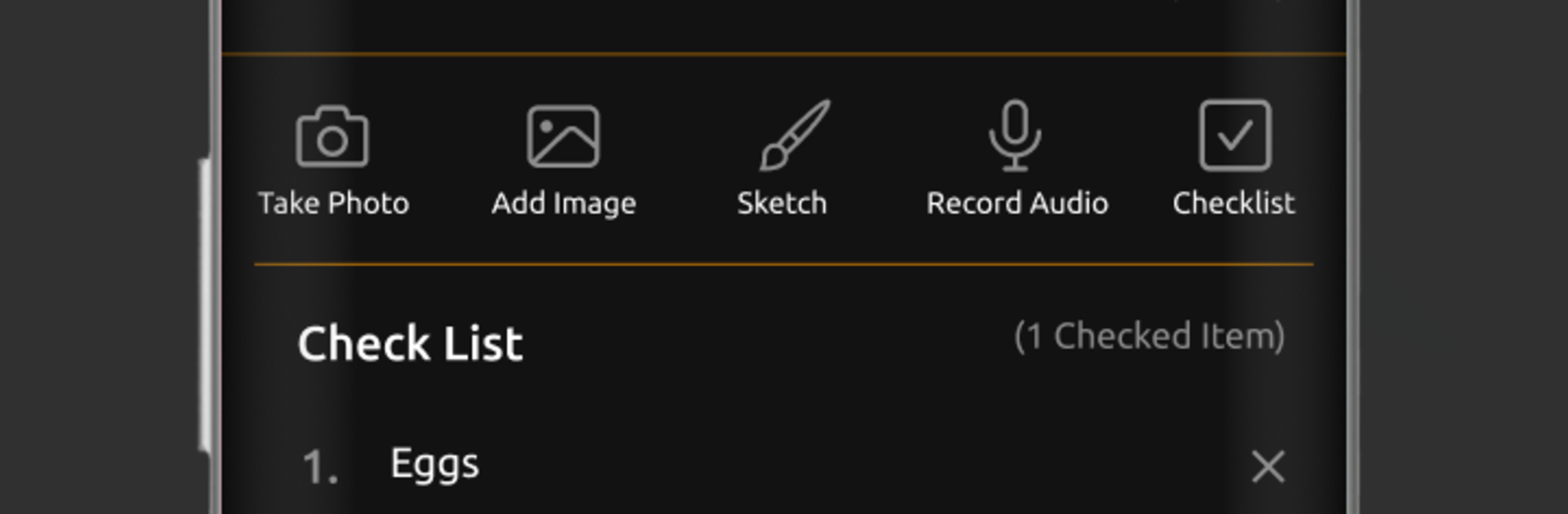Click the orange line above the attachment icons
This screenshot has width=1568, height=514.
point(784,54)
